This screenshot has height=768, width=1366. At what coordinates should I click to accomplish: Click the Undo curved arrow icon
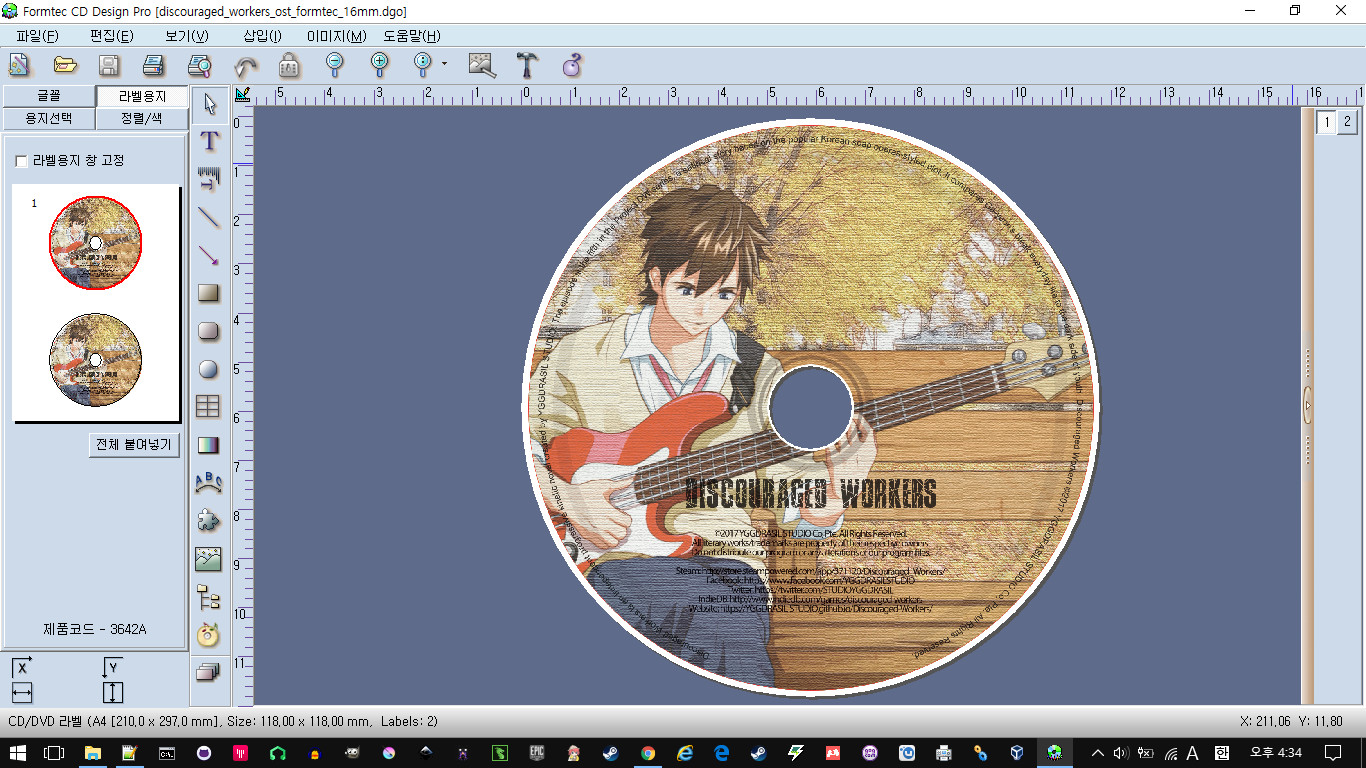(245, 66)
